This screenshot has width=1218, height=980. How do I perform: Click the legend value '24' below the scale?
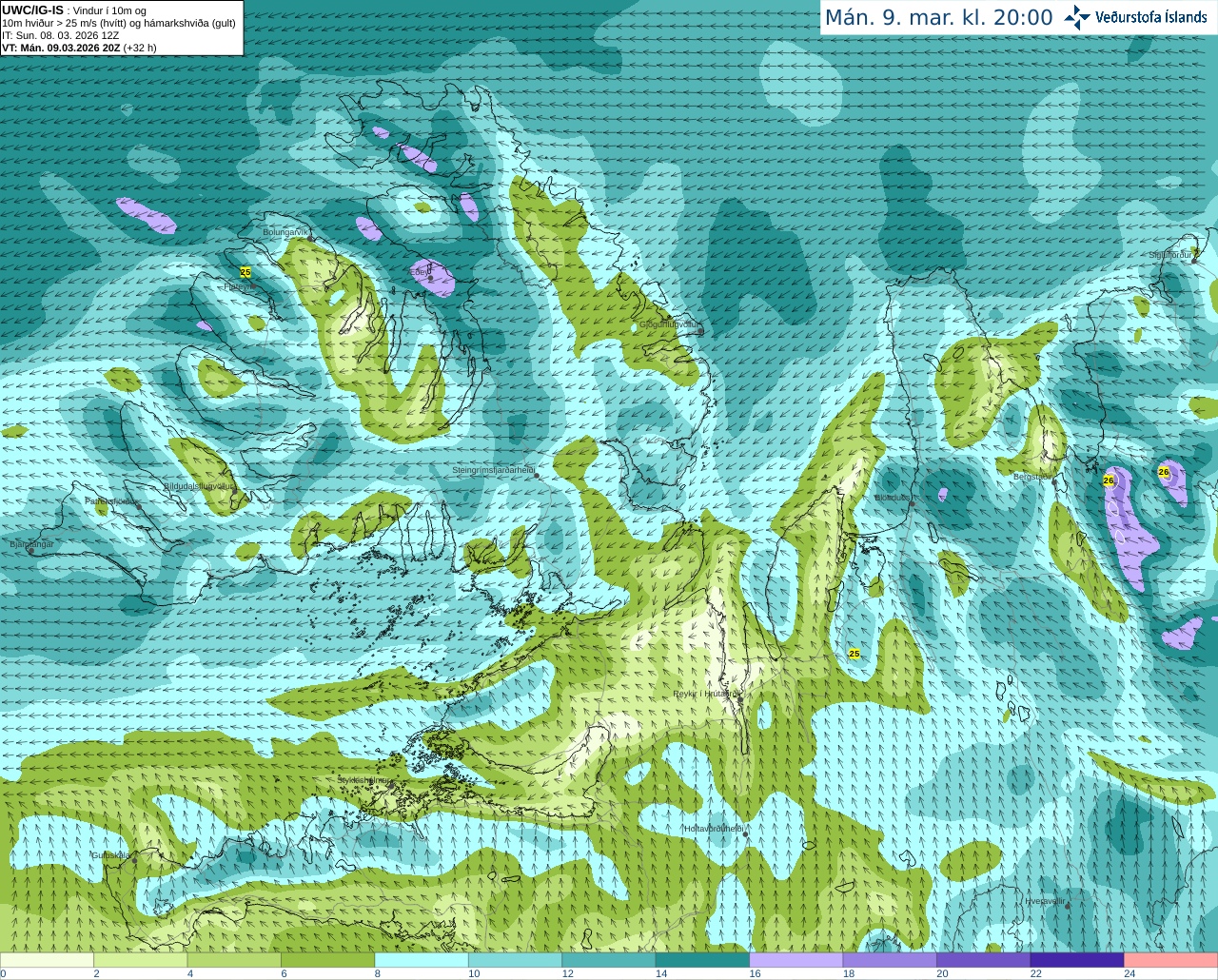click(x=1130, y=973)
